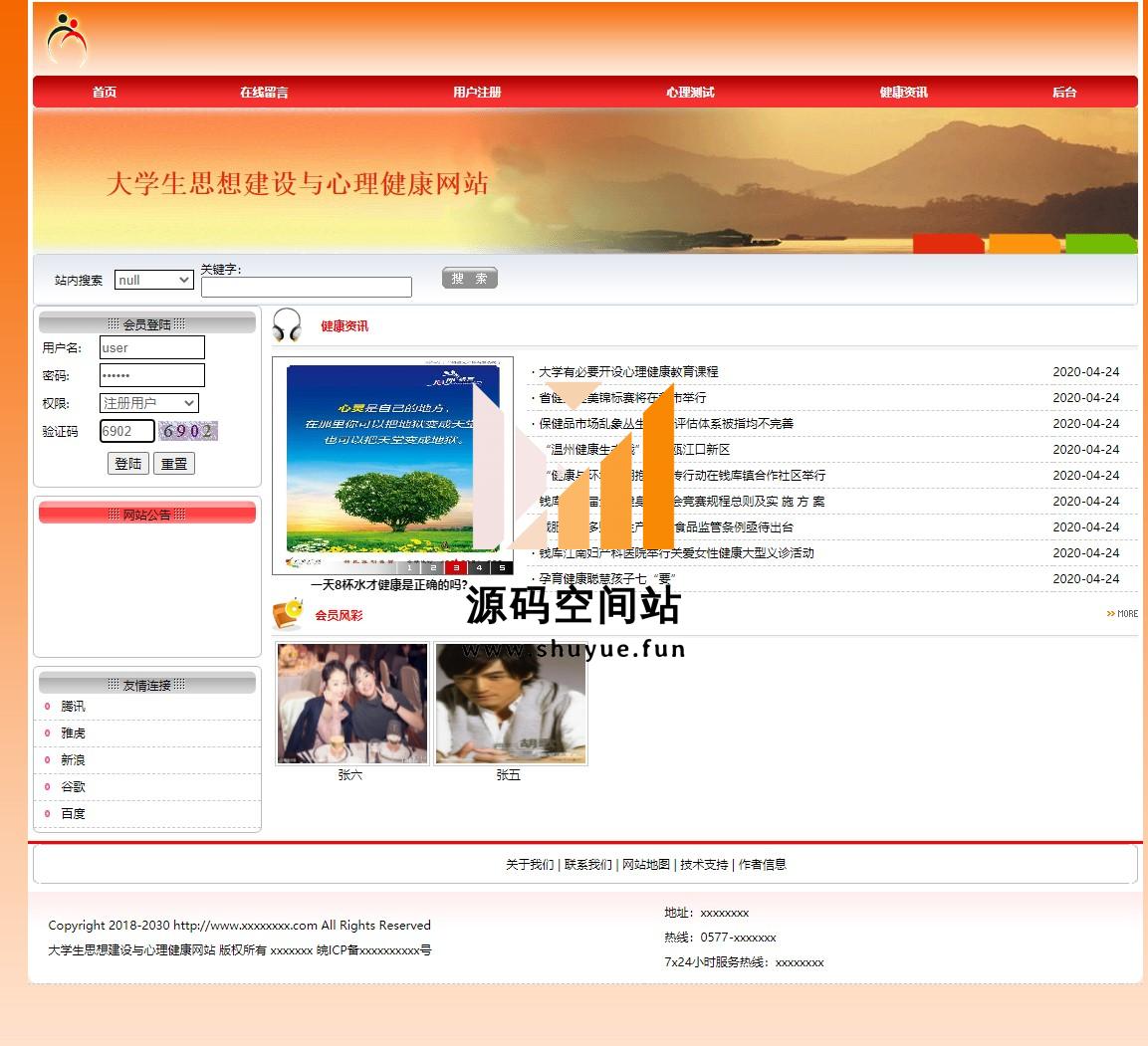The image size is (1148, 1046).
Task: Click the book icon beside 会员风彩
Action: tap(288, 614)
